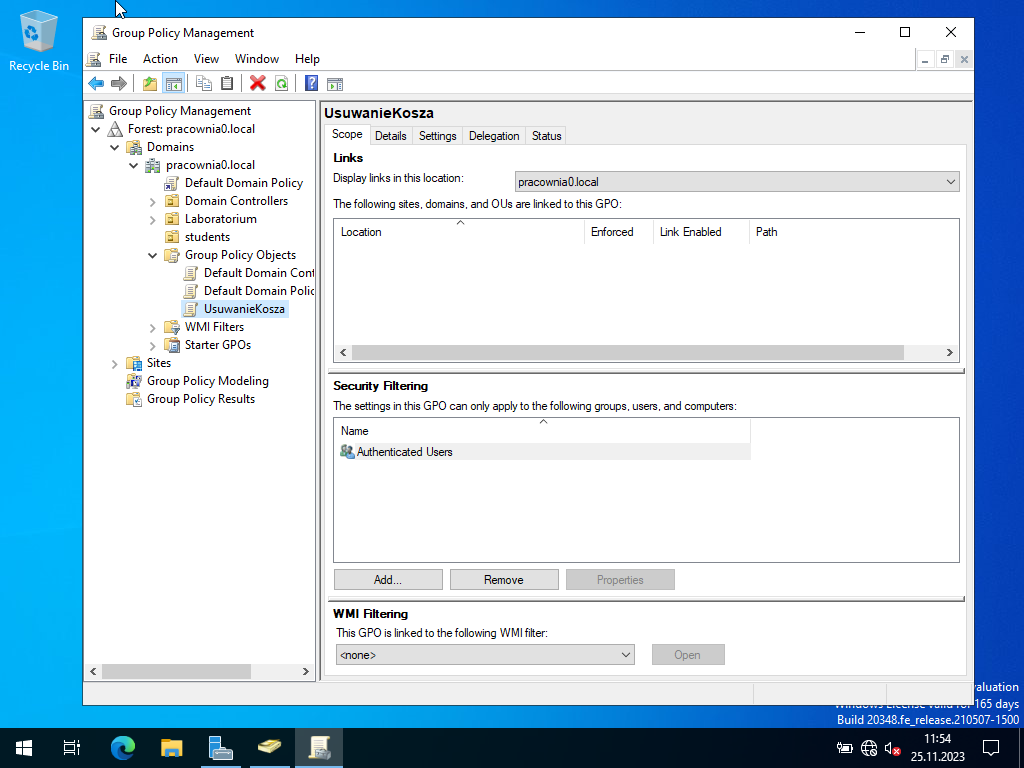
Task: Select the UsuwanieKosza GPO in tree
Action: coord(244,309)
